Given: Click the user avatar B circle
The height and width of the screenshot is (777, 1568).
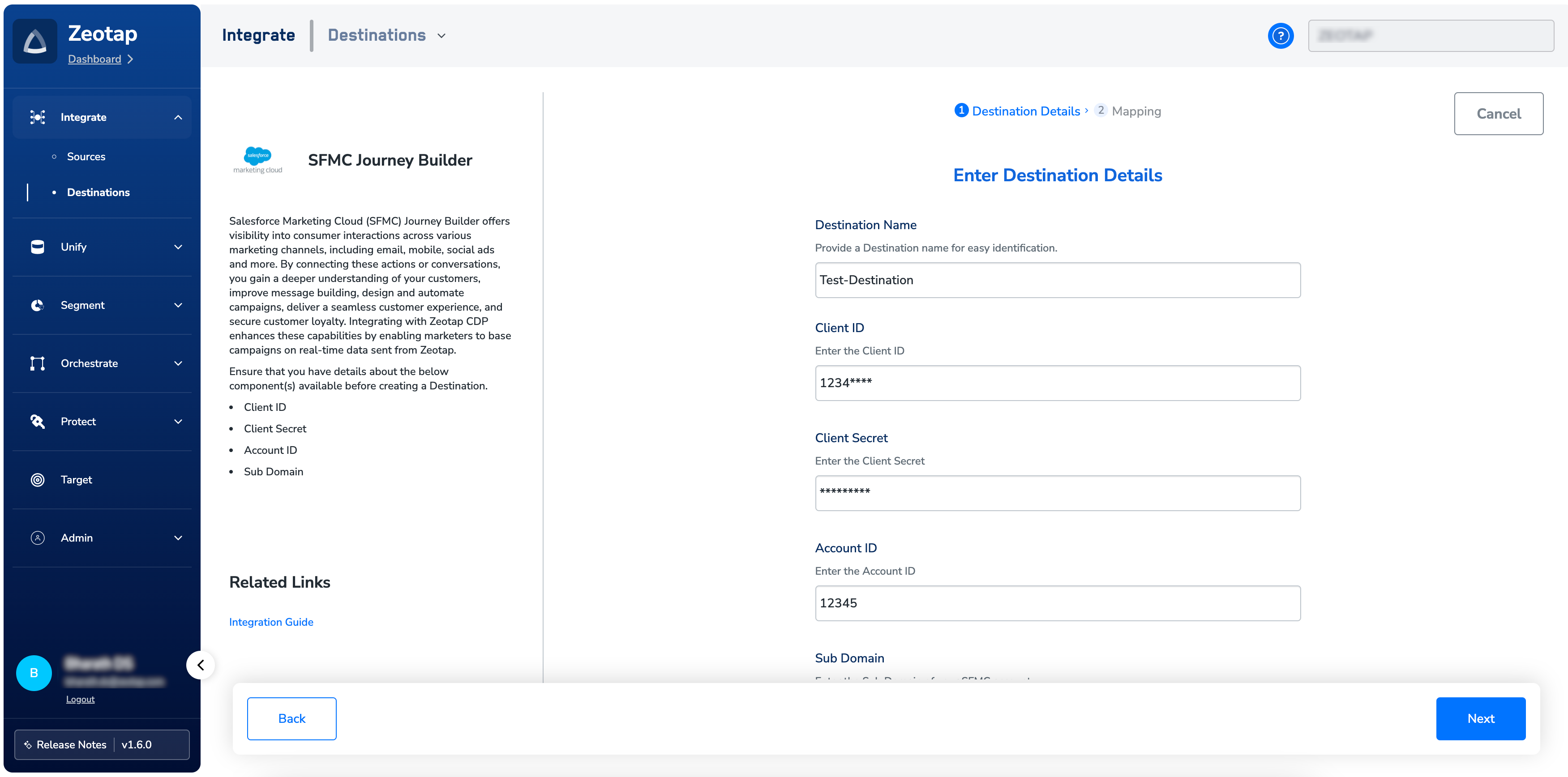Looking at the screenshot, I should coord(34,673).
